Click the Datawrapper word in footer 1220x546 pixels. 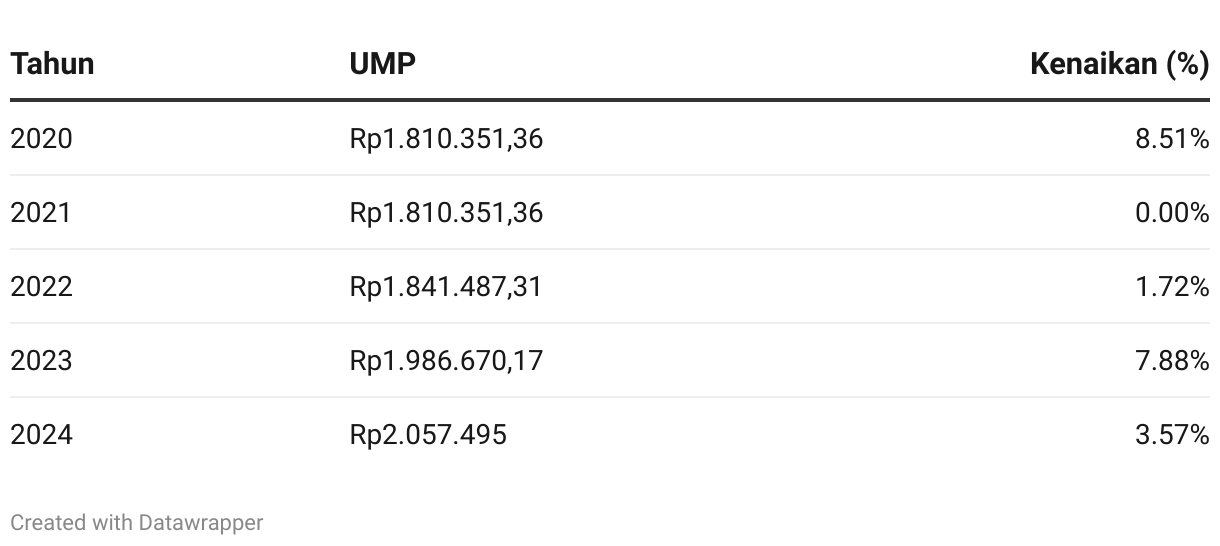[x=201, y=522]
